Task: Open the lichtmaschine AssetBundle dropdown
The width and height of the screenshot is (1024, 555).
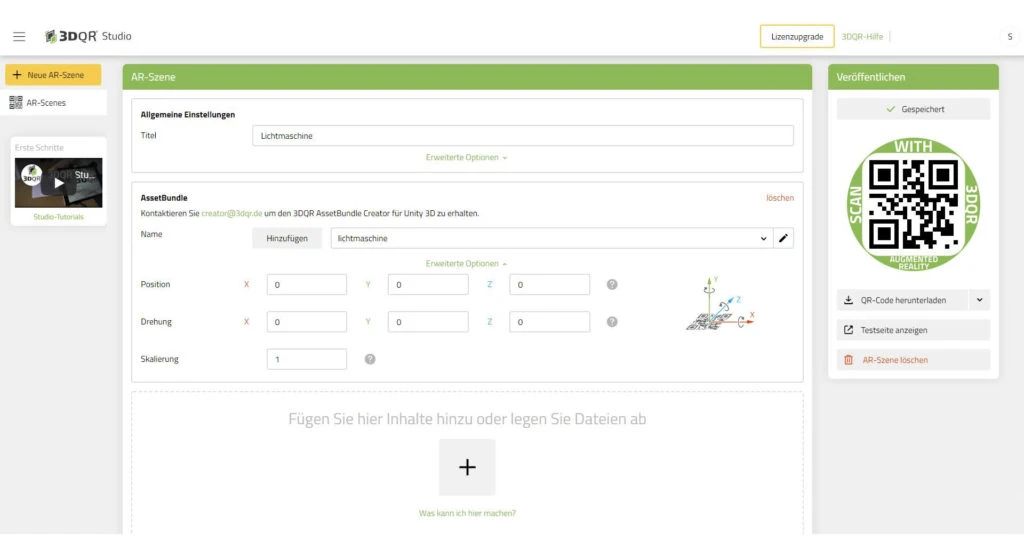Action: pyautogui.click(x=552, y=238)
